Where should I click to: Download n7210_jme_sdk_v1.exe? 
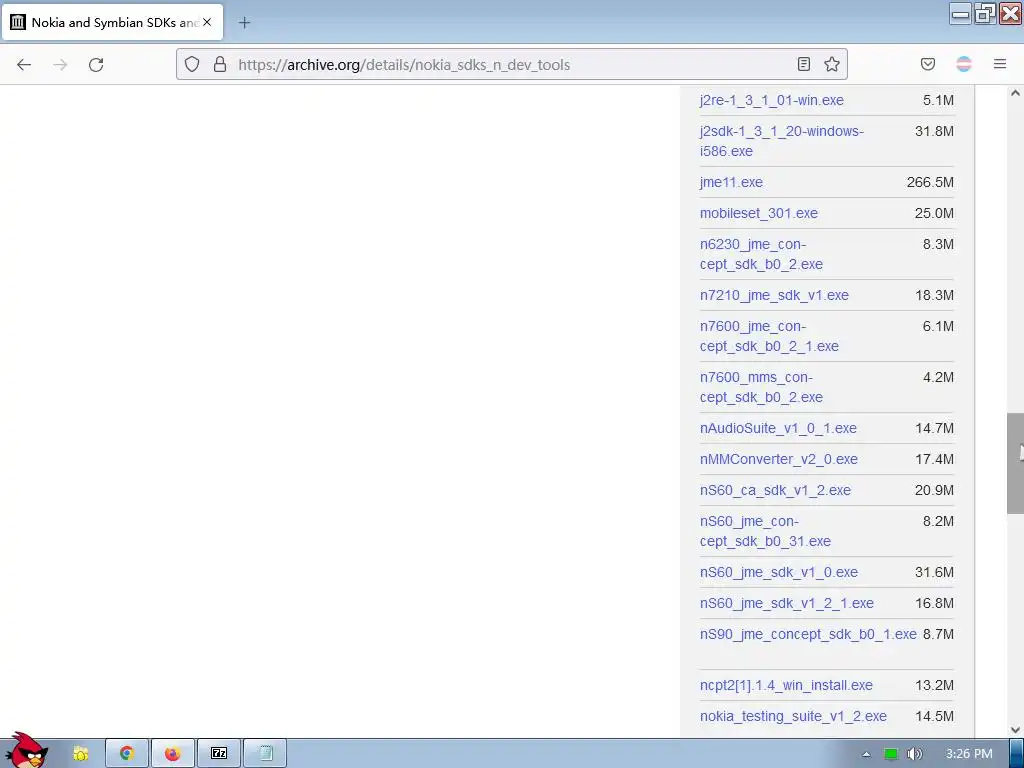(774, 295)
